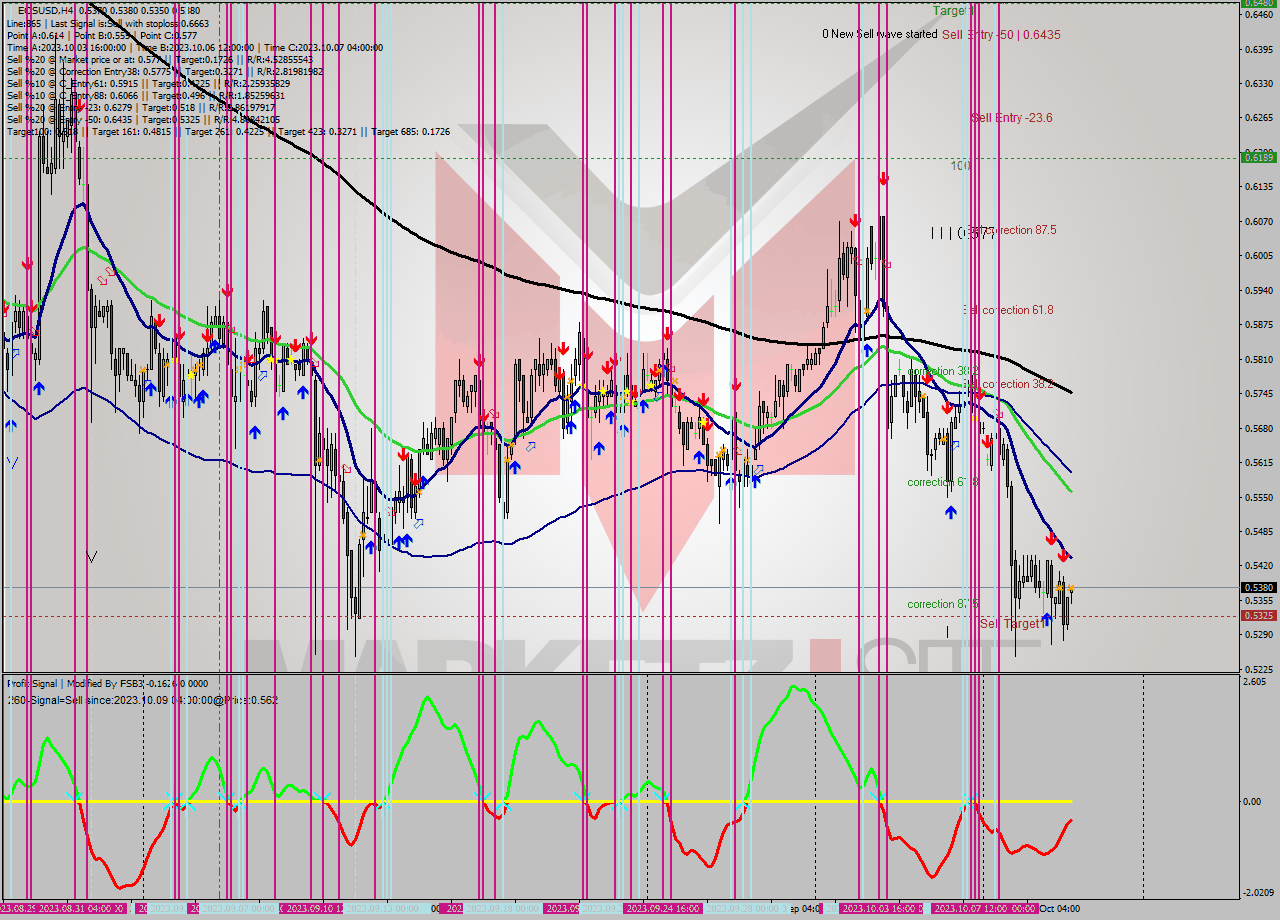1280x920 pixels.
Task: Click the 0.00 indicator scale value
Action: coord(1251,801)
